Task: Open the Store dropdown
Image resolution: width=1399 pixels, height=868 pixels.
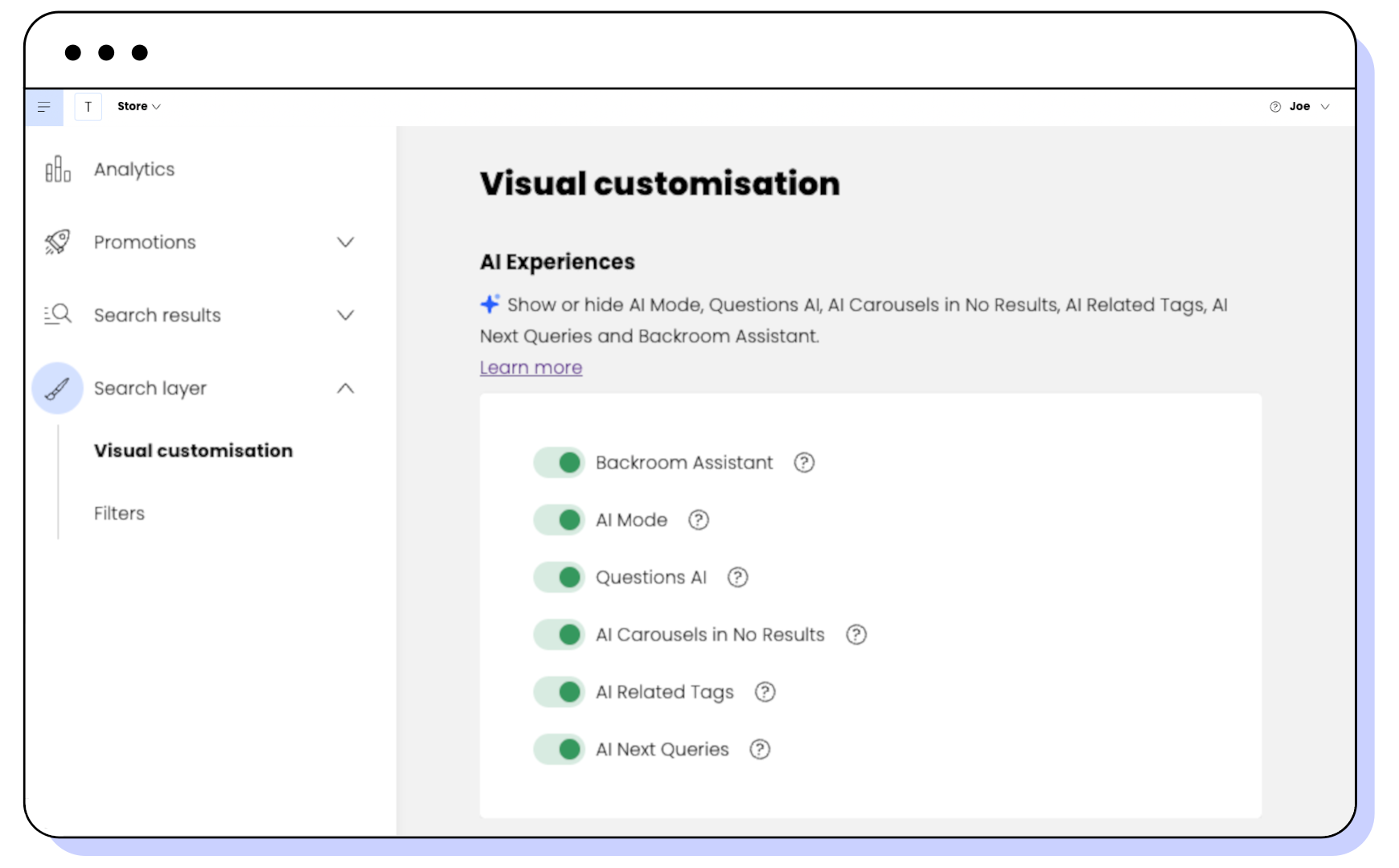Action: point(139,107)
